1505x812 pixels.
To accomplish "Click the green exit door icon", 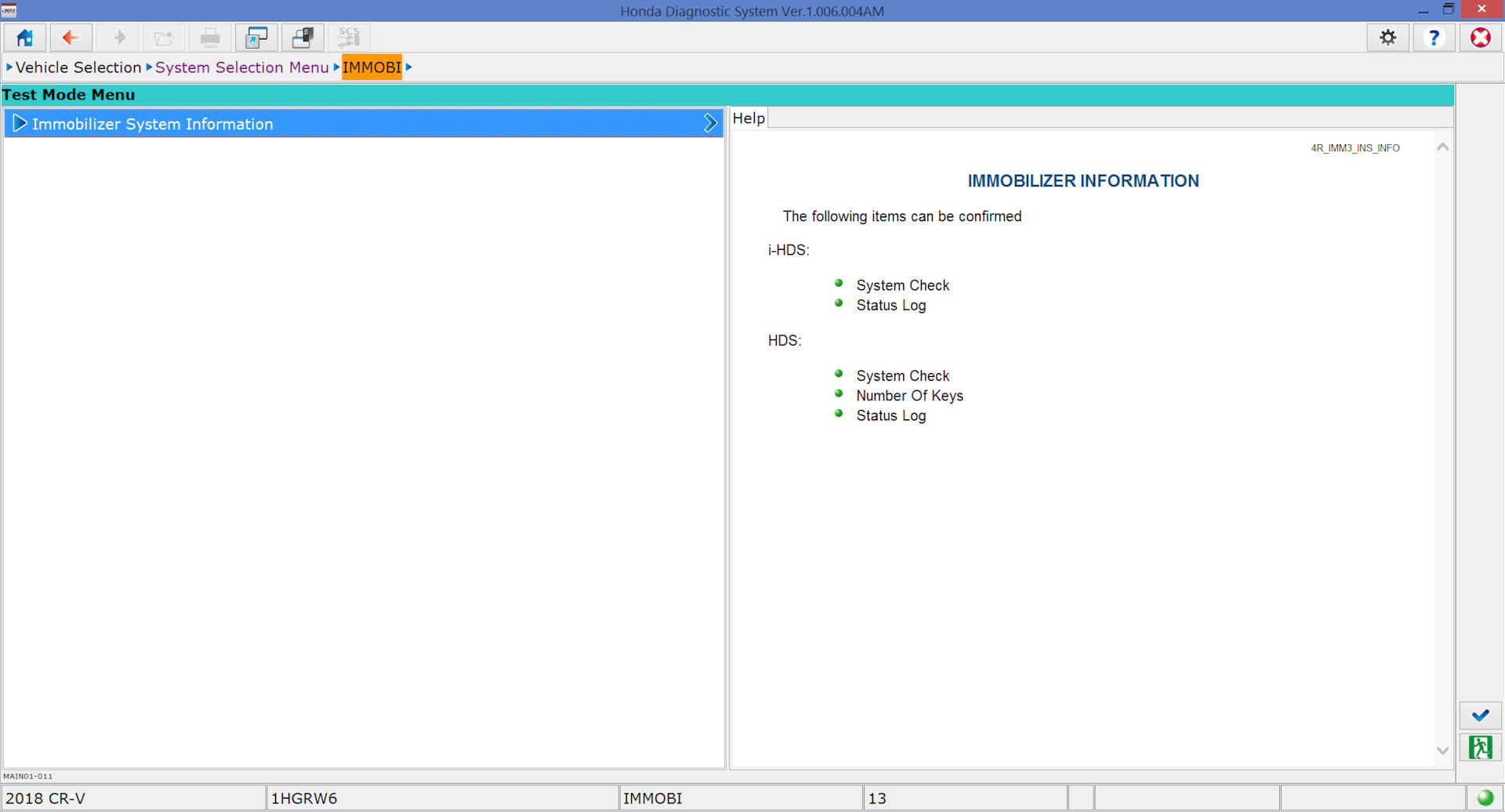I will [x=1481, y=748].
